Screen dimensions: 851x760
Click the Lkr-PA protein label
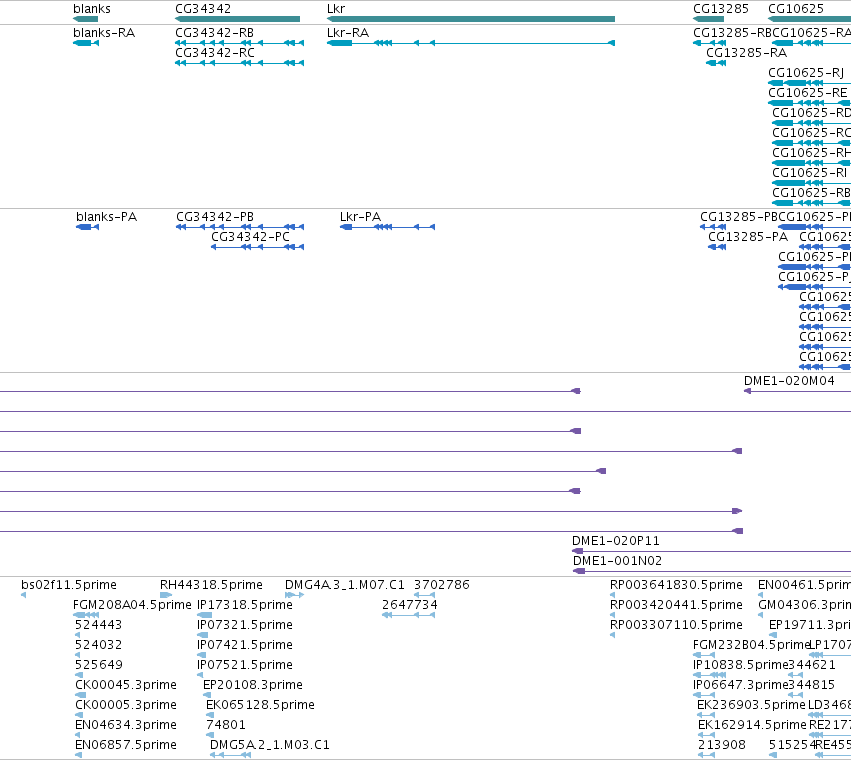(360, 217)
